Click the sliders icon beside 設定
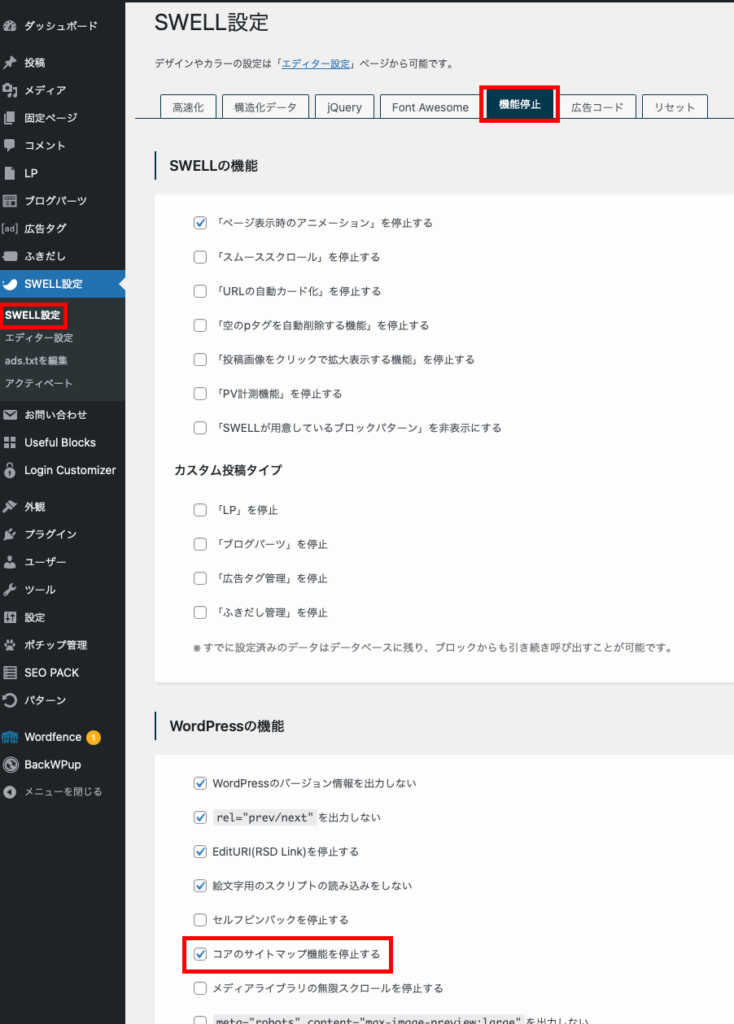 10,617
